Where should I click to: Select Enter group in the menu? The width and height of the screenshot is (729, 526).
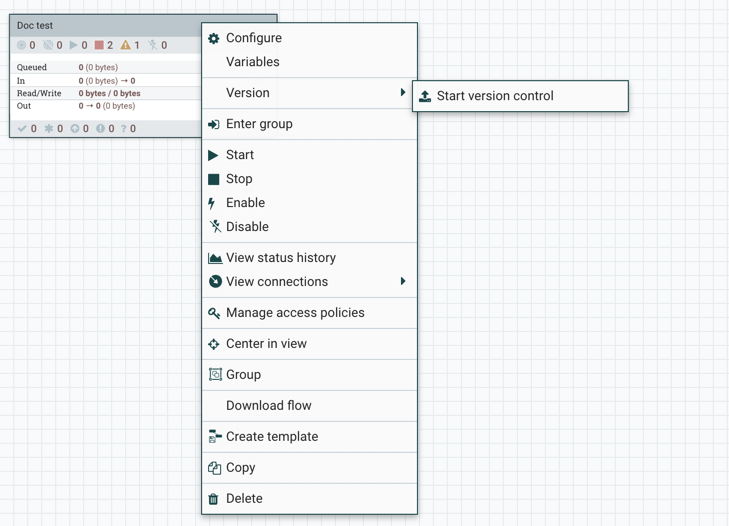click(x=259, y=124)
